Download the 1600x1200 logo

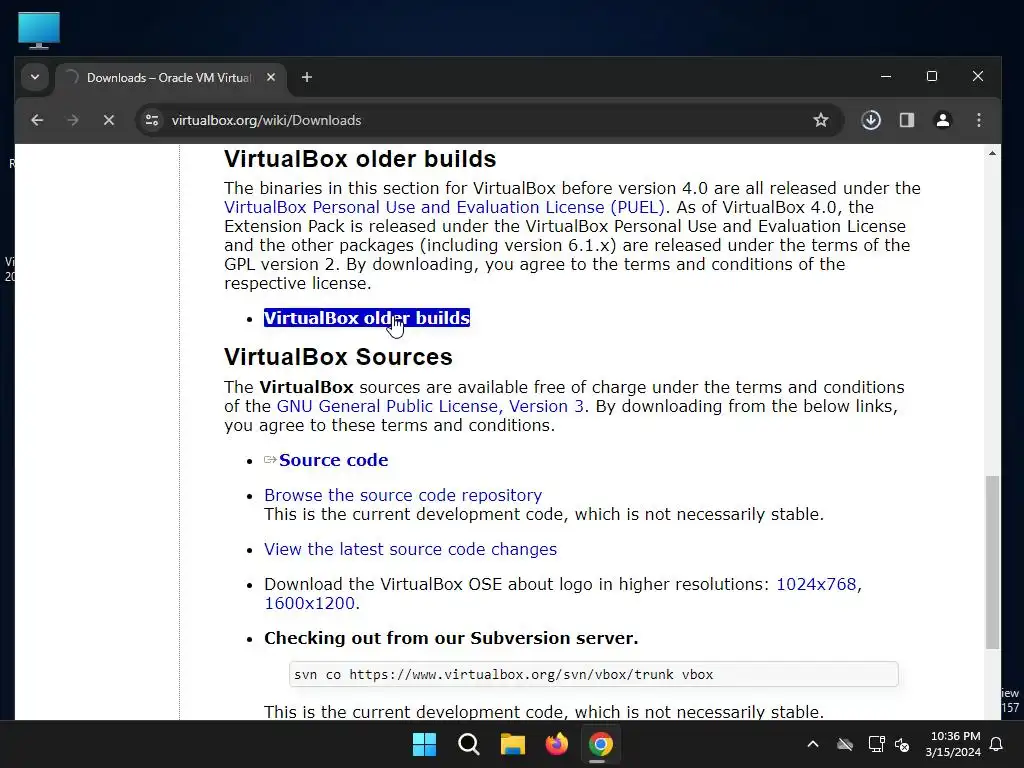coord(310,603)
